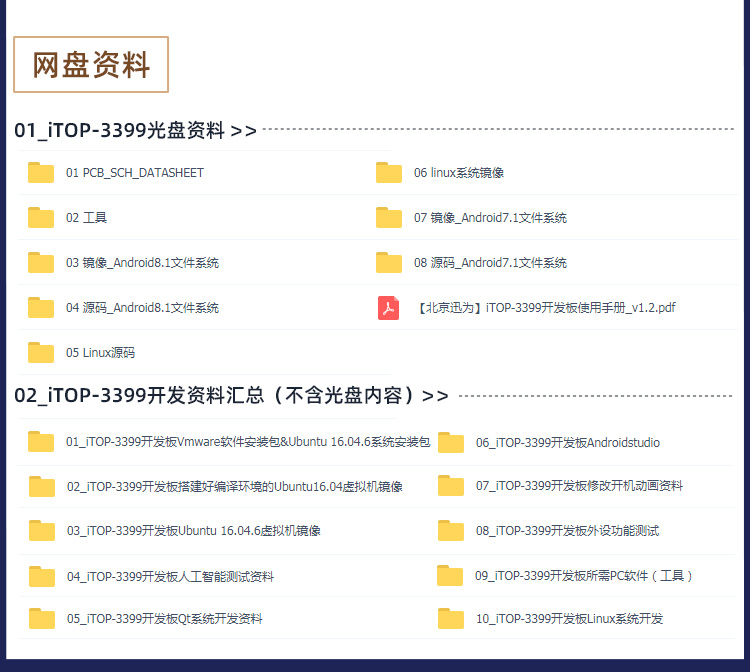
Task: Click the 网盘资料 title box
Action: pyautogui.click(x=91, y=64)
